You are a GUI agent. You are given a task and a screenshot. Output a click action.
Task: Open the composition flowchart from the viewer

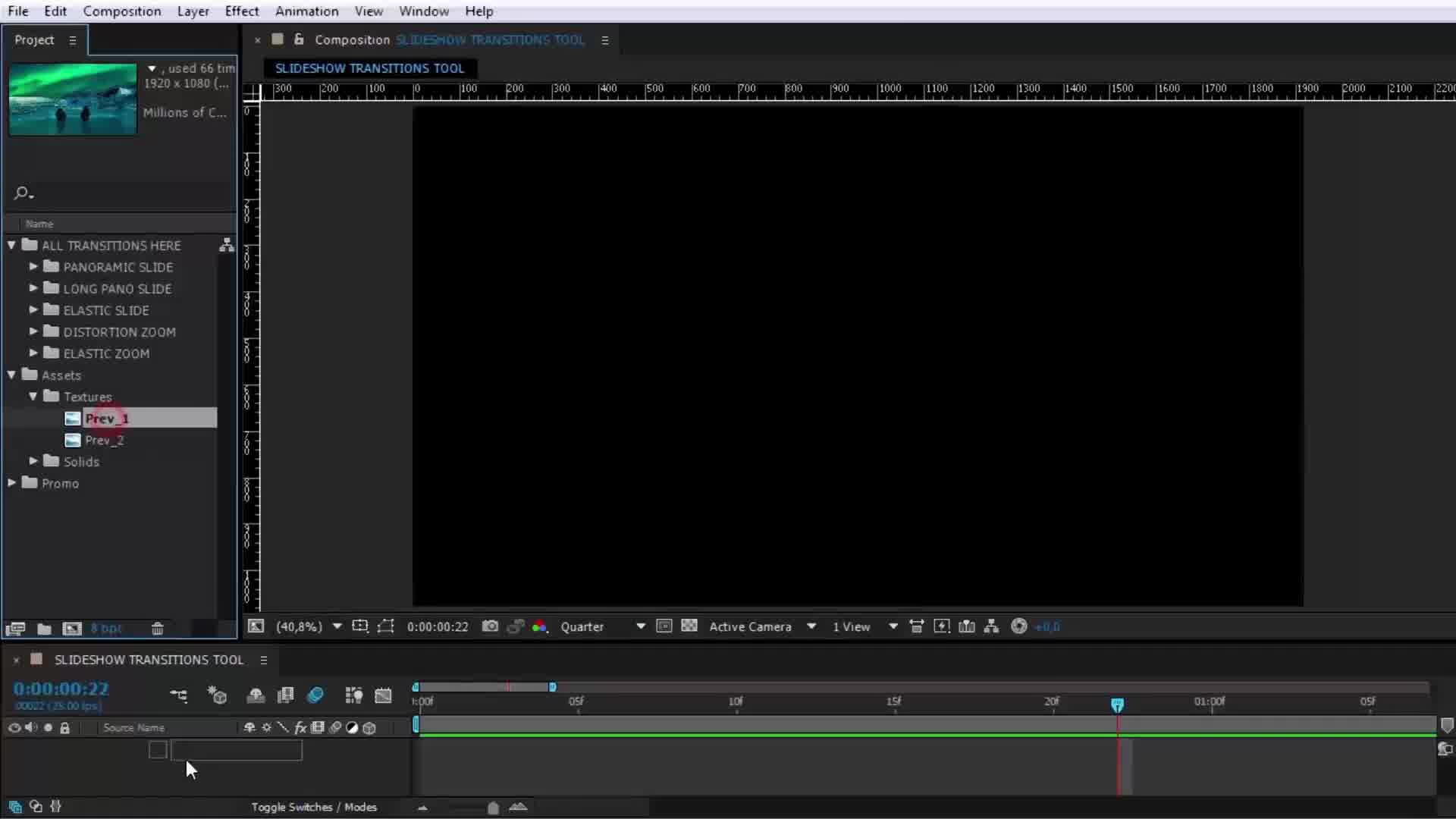(991, 626)
